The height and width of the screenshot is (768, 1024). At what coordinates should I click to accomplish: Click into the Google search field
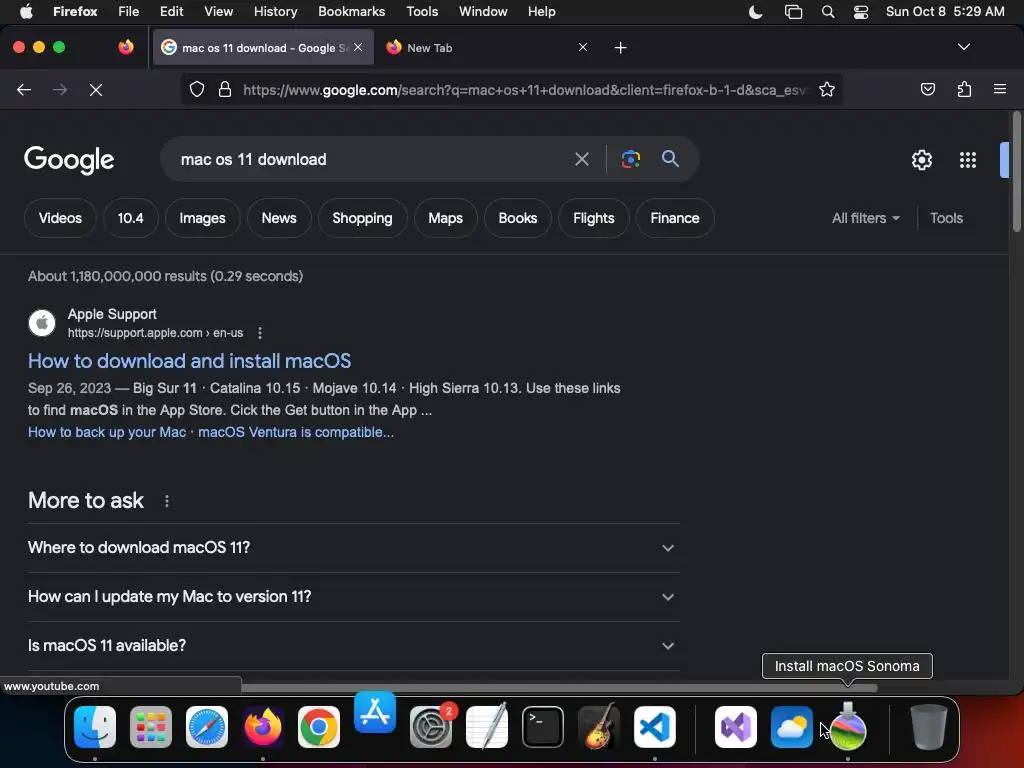pyautogui.click(x=372, y=159)
